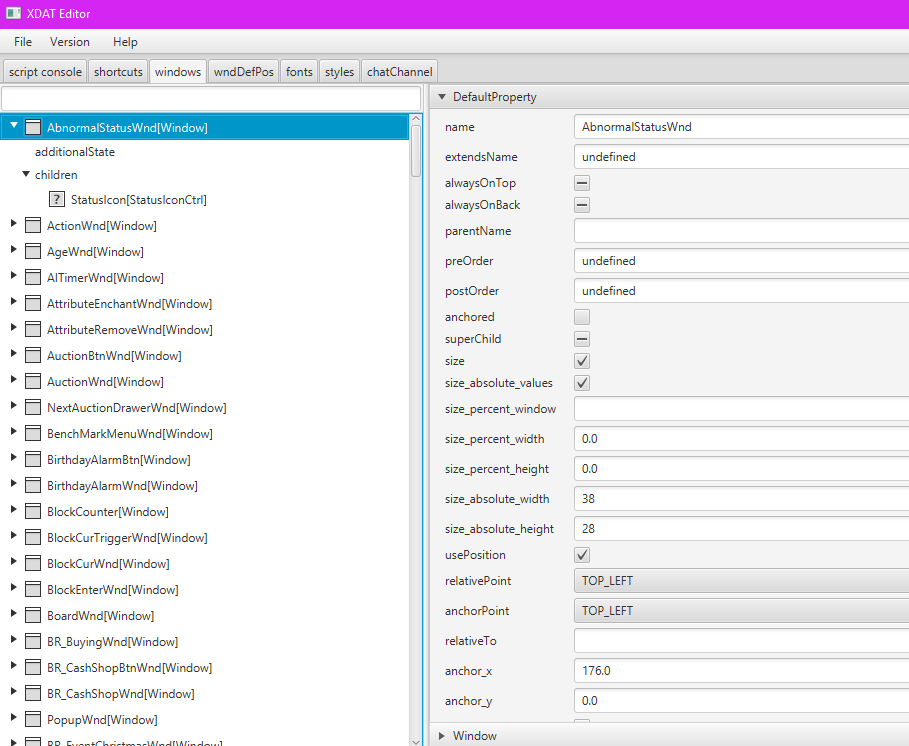Click the window icon beside AbnormalStatusWnd[Window]
Screen dimensions: 909x746
pyautogui.click(x=33, y=127)
